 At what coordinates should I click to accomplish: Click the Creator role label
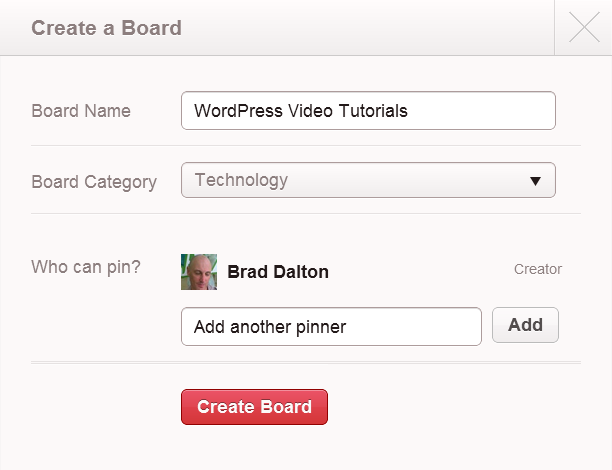[538, 269]
